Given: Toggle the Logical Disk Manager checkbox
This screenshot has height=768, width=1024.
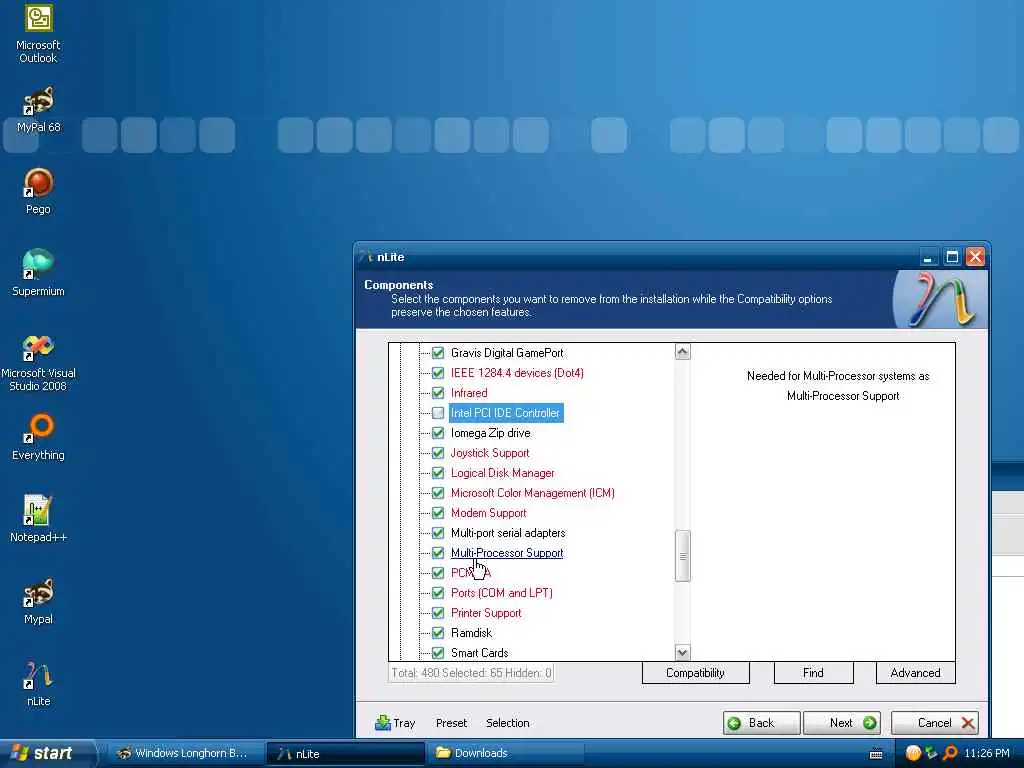Looking at the screenshot, I should tap(438, 473).
